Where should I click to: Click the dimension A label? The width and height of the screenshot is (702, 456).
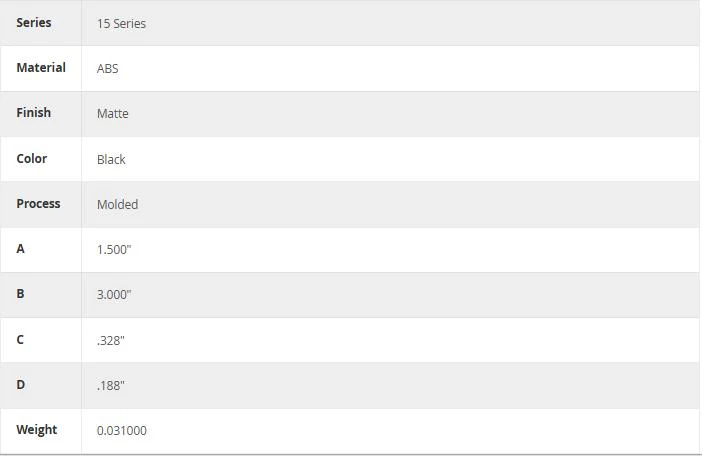click(21, 249)
